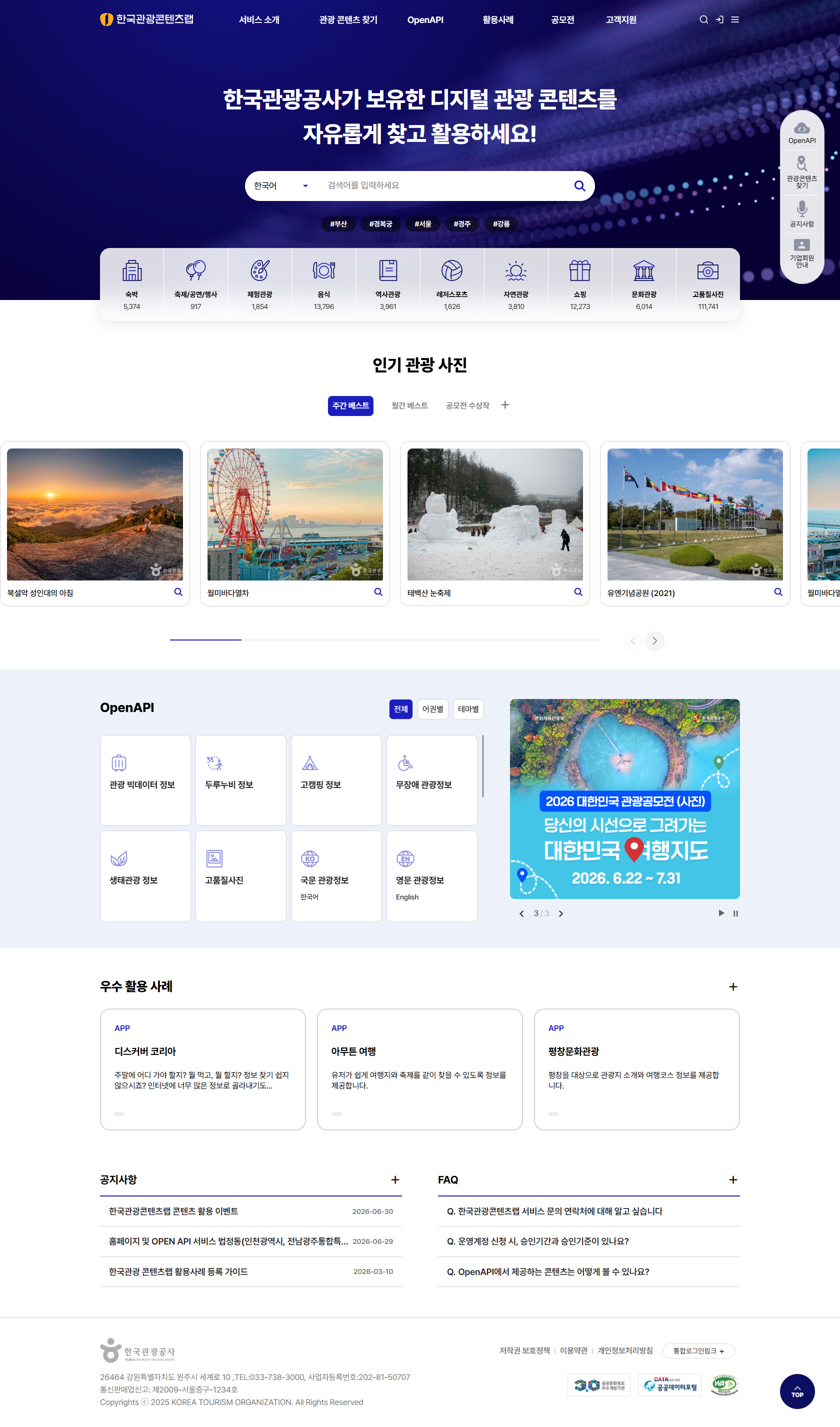Select the 전체 filter in OpenAPI section
840x1427 pixels.
tap(401, 709)
